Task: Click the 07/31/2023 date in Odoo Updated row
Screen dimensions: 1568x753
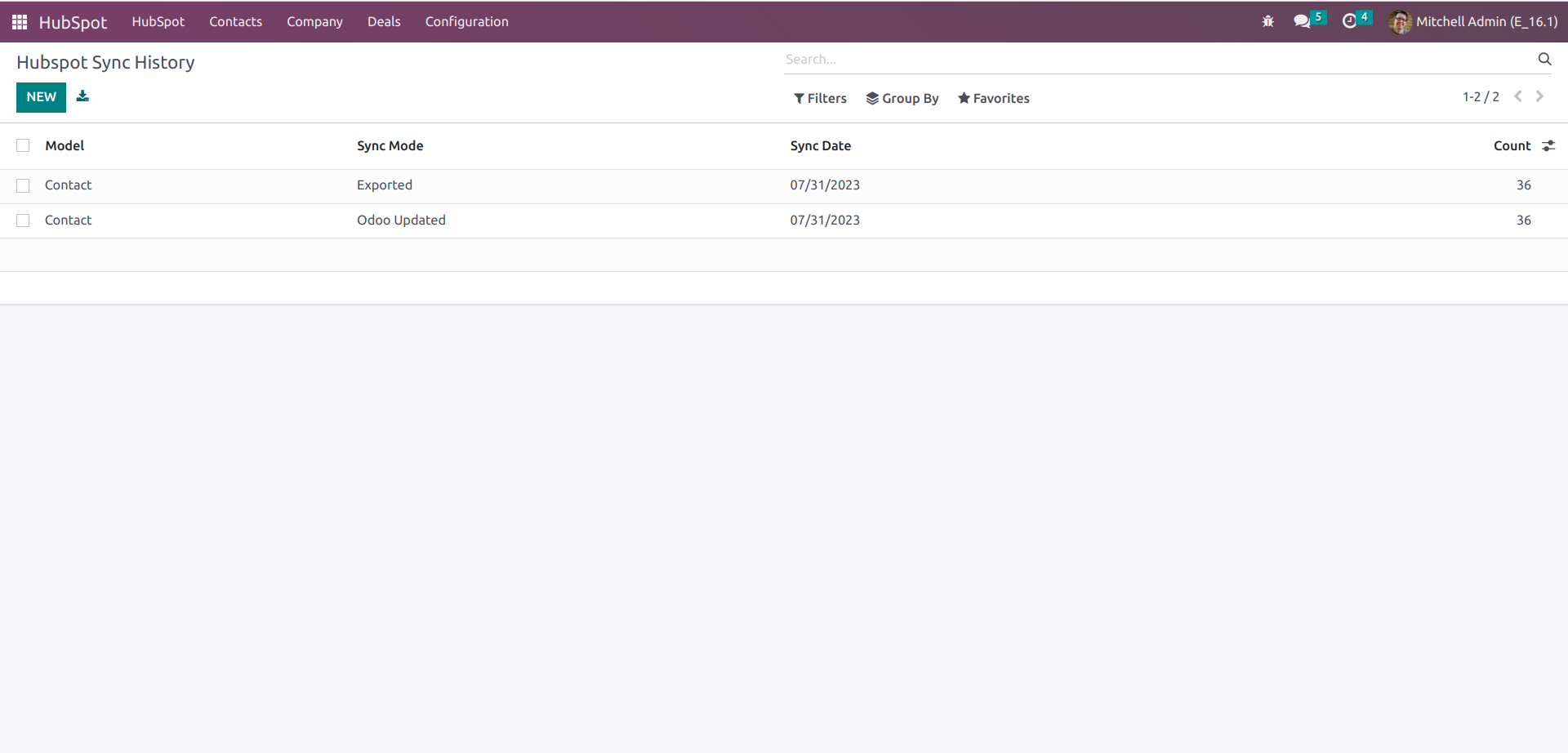Action: (825, 221)
